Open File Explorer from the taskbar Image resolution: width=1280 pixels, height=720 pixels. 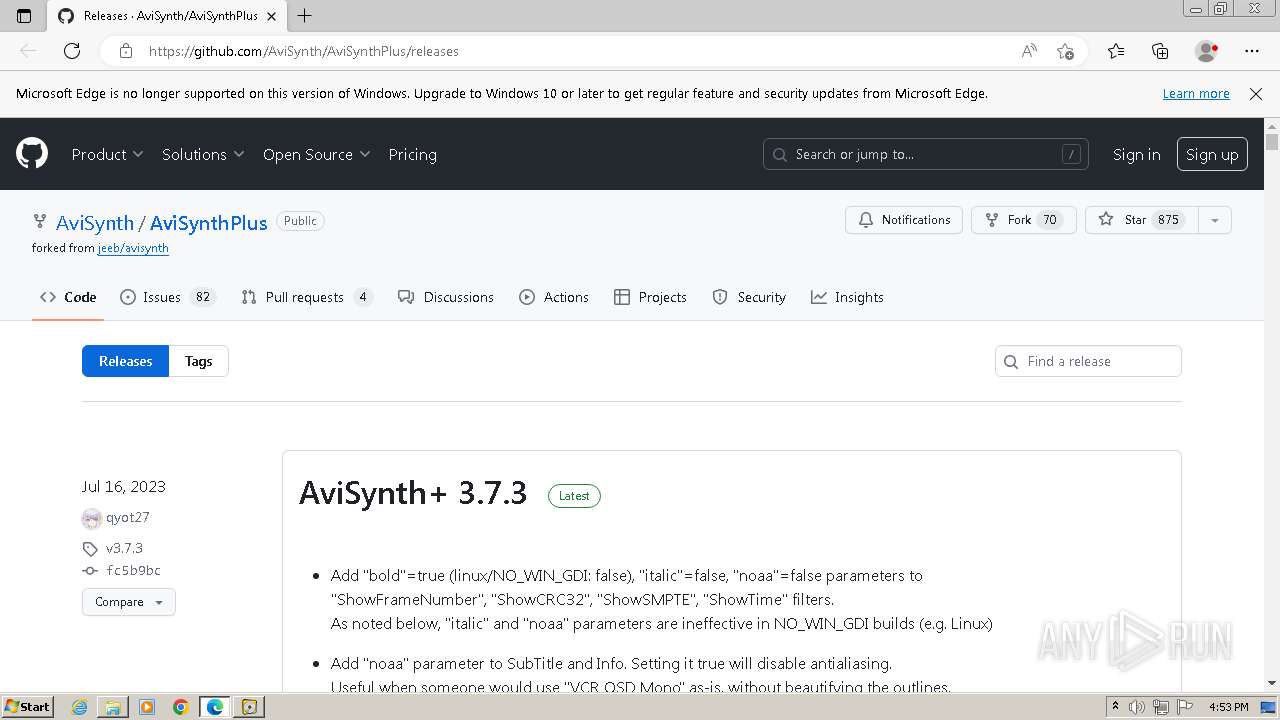113,707
